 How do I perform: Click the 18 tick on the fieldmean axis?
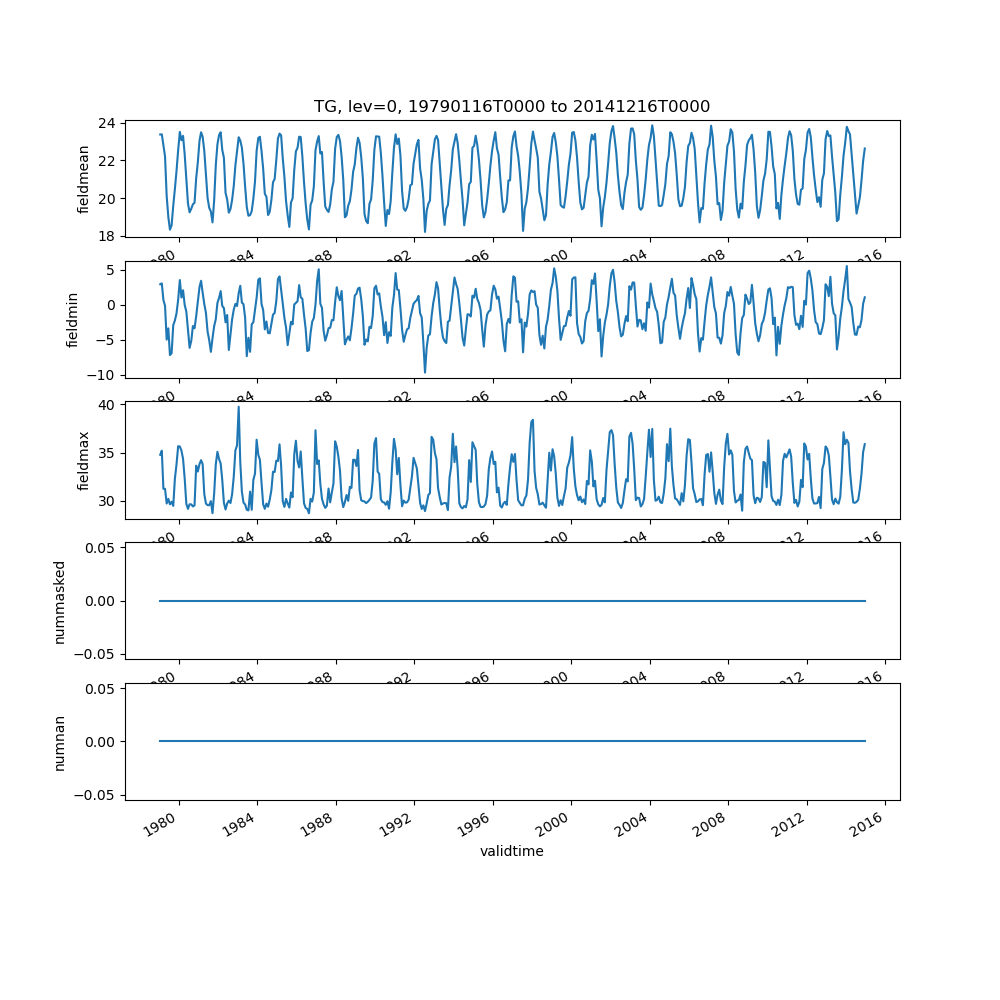point(107,236)
